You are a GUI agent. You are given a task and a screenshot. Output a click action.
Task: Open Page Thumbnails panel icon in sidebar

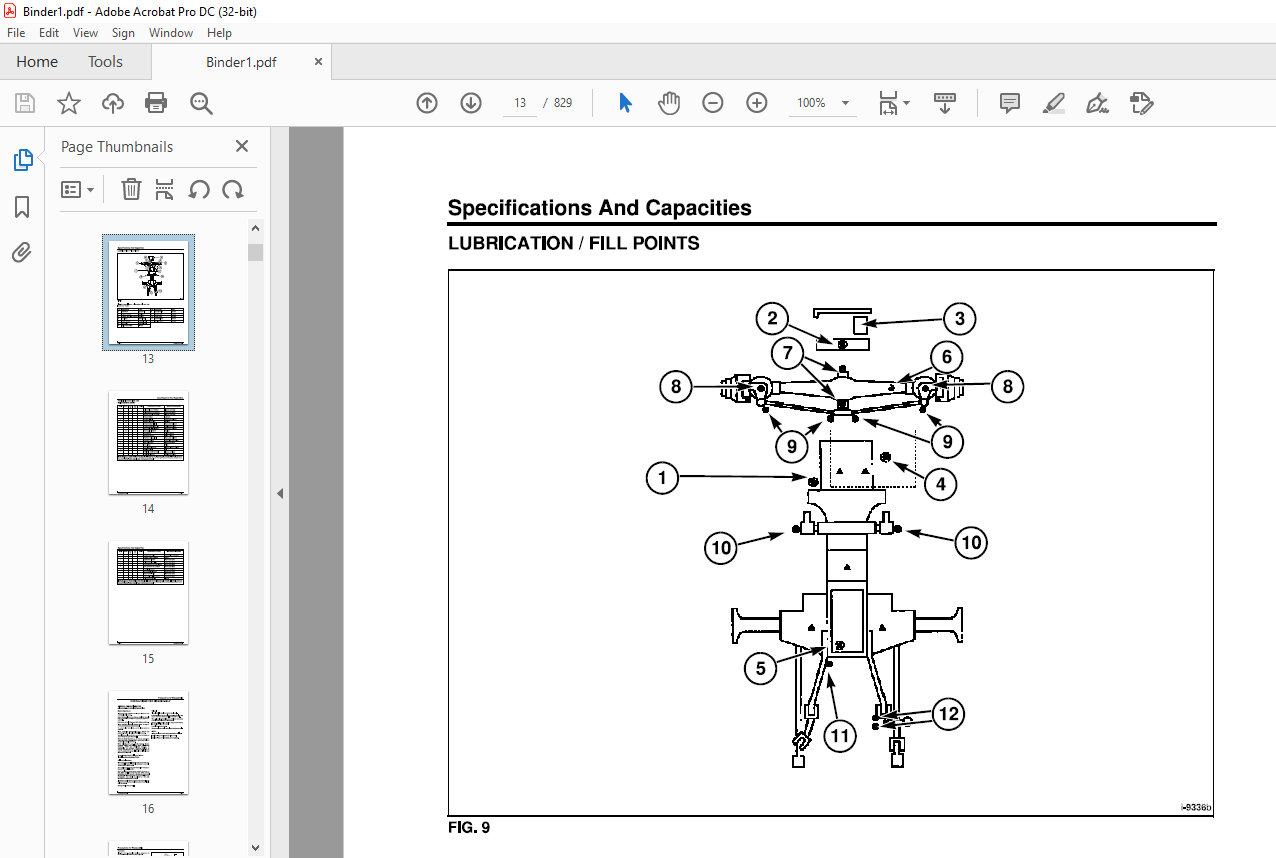tap(22, 160)
